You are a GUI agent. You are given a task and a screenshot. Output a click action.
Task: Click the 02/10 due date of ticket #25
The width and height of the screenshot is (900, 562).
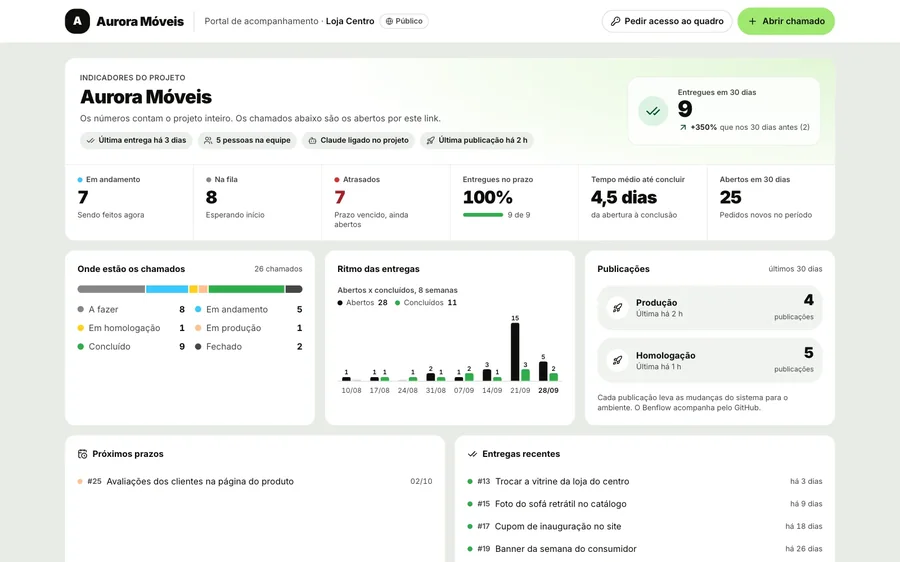pyautogui.click(x=421, y=481)
